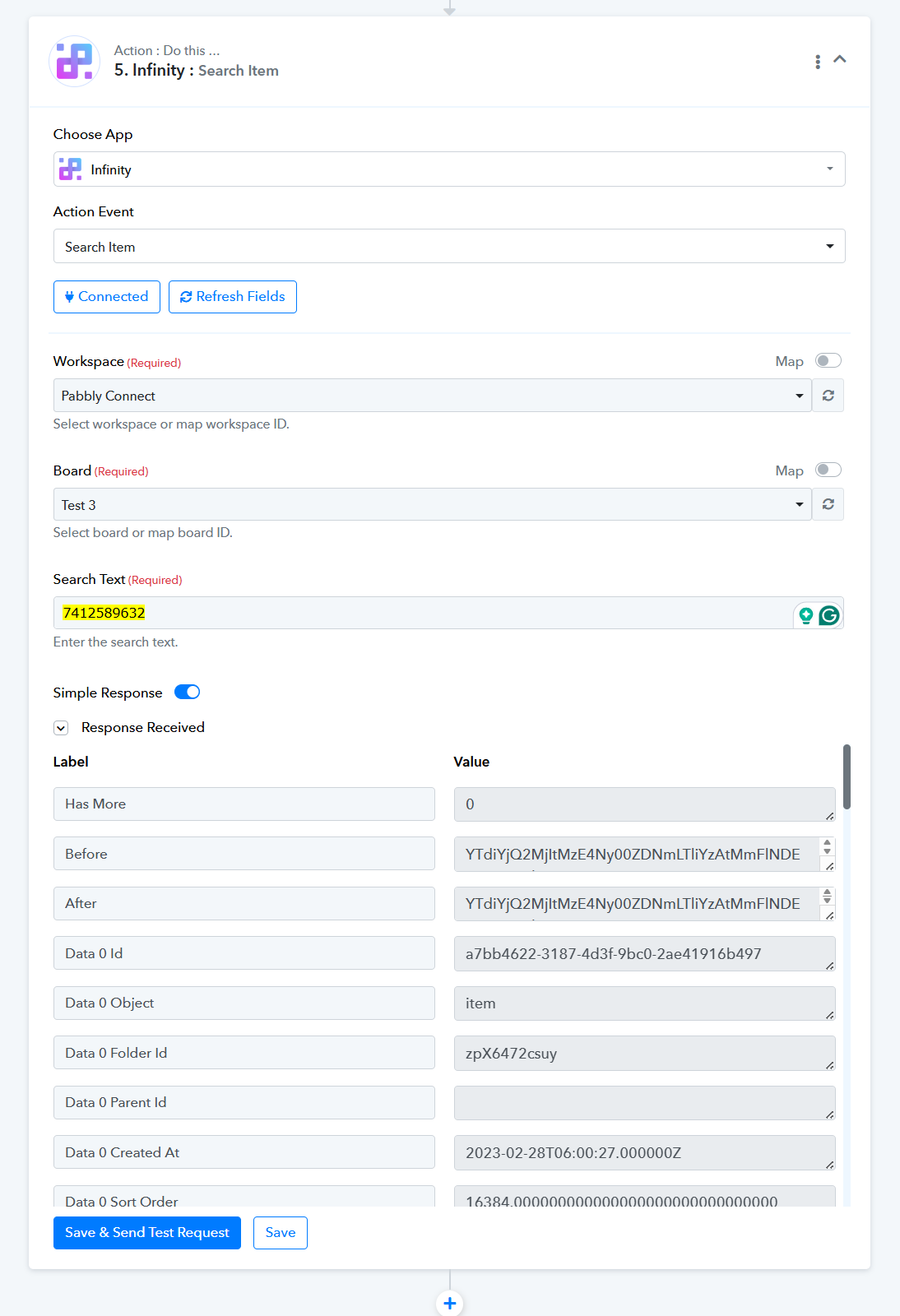The width and height of the screenshot is (900, 1316).
Task: Collapse the Response Received section
Action: (61, 728)
